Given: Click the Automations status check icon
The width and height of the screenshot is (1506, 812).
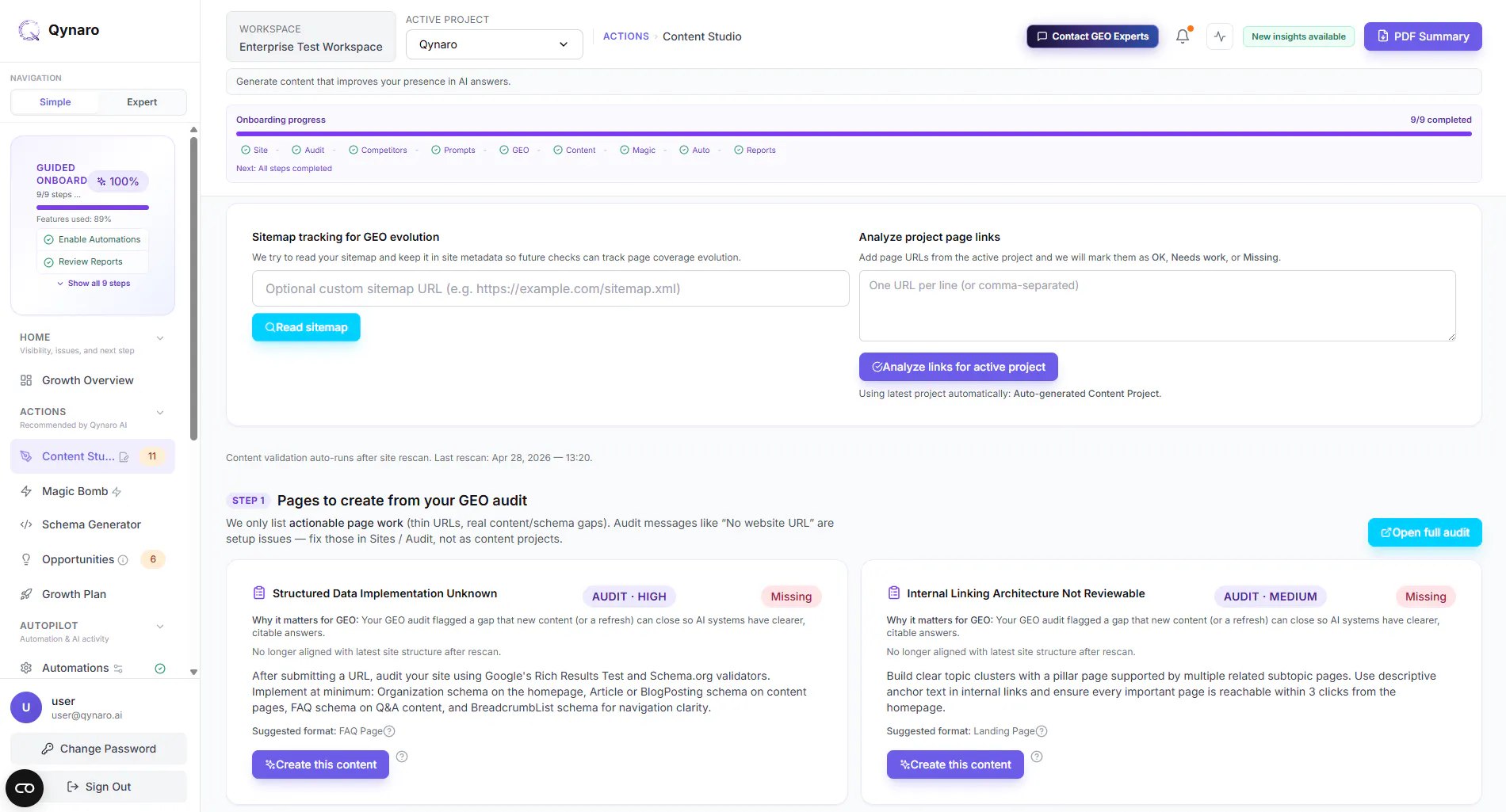Looking at the screenshot, I should 160,669.
